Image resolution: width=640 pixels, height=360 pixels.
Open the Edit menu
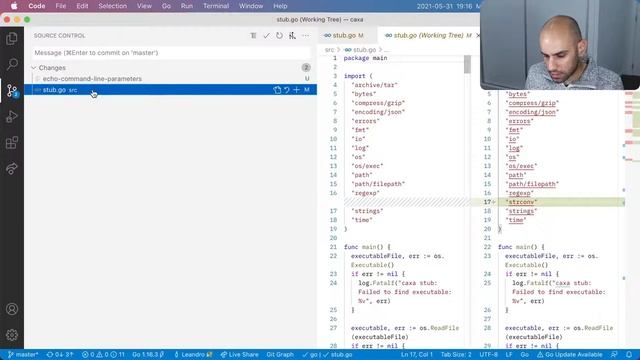pos(82,6)
